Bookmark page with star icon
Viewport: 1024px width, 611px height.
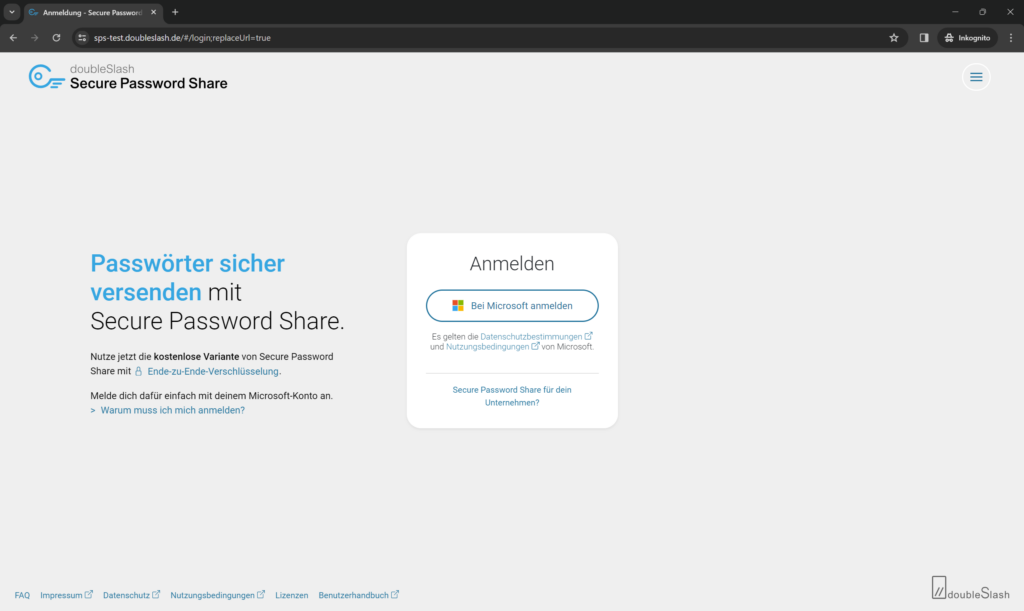[x=893, y=38]
